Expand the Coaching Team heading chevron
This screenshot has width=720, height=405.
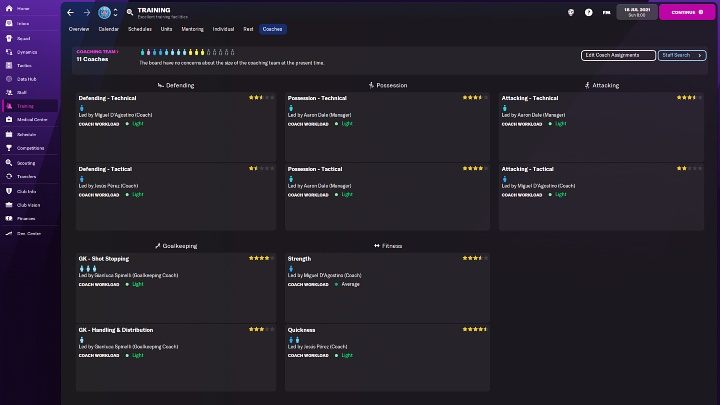117,51
